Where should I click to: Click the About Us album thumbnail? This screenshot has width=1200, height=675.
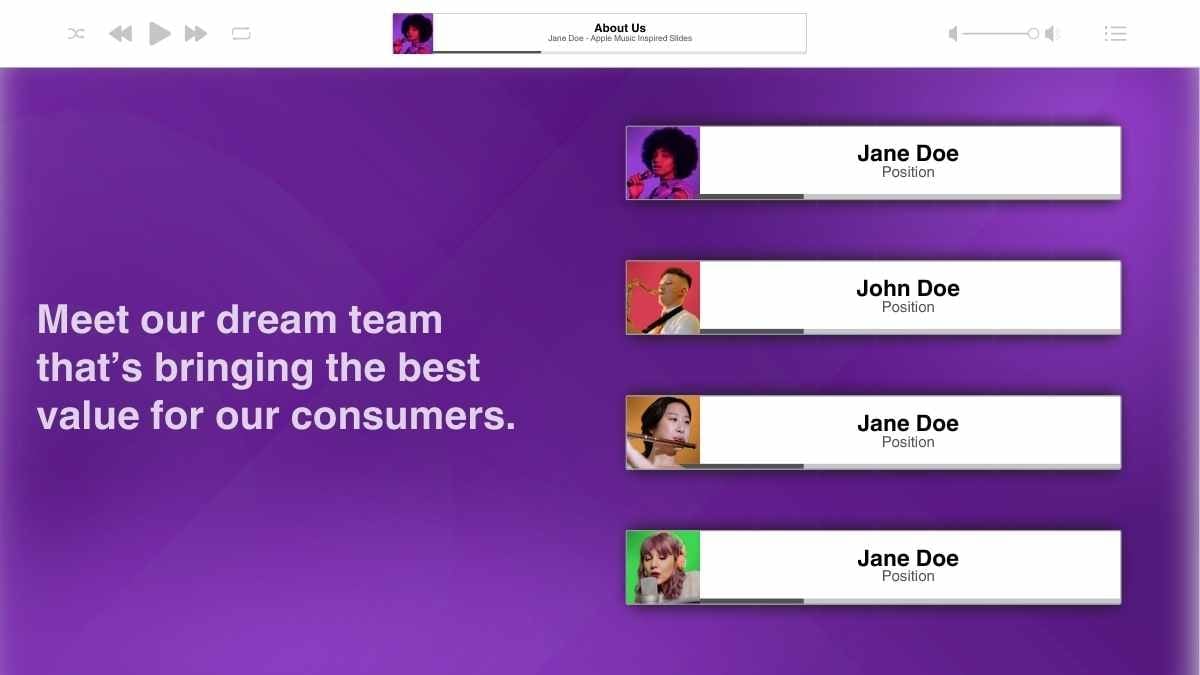(x=413, y=33)
